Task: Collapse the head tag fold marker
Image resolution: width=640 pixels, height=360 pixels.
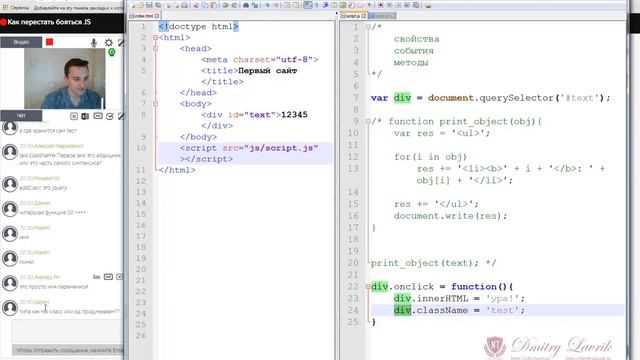Action: click(x=156, y=49)
